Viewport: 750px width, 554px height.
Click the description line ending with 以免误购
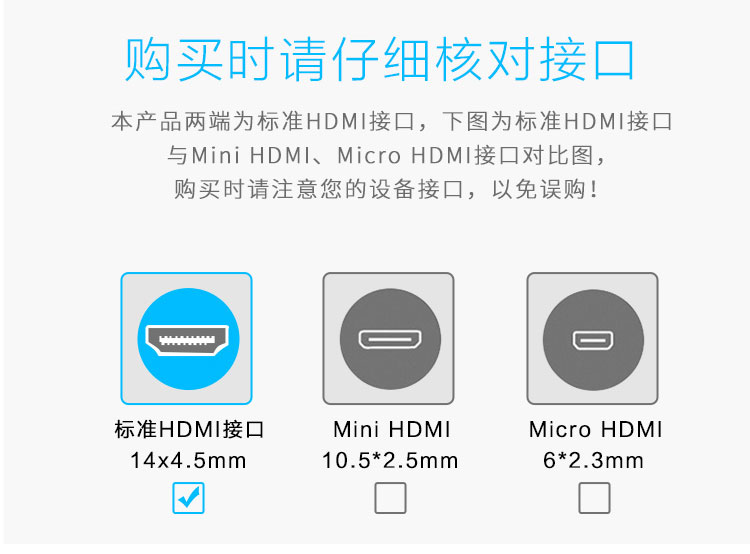coord(386,189)
